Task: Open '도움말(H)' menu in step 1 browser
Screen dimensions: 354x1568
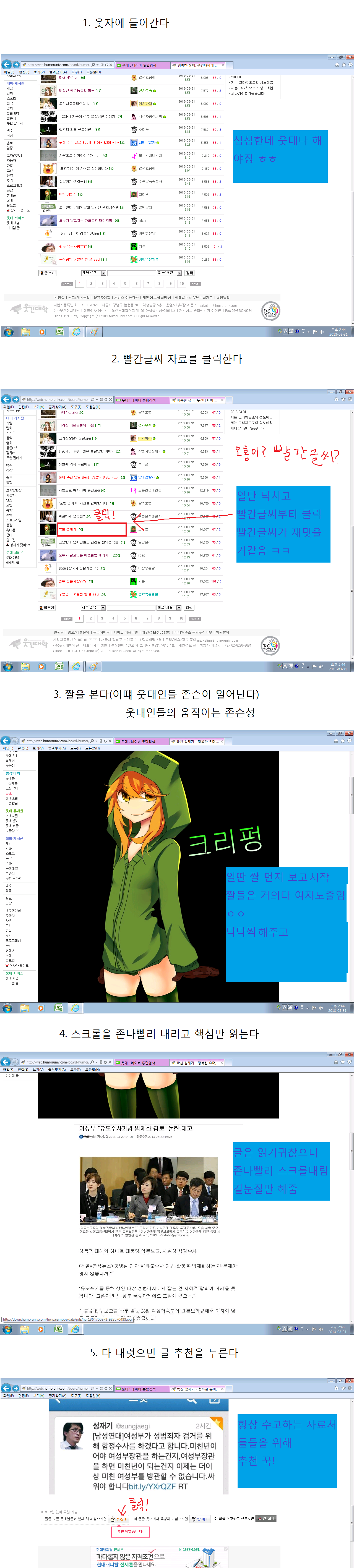Action: pyautogui.click(x=93, y=72)
